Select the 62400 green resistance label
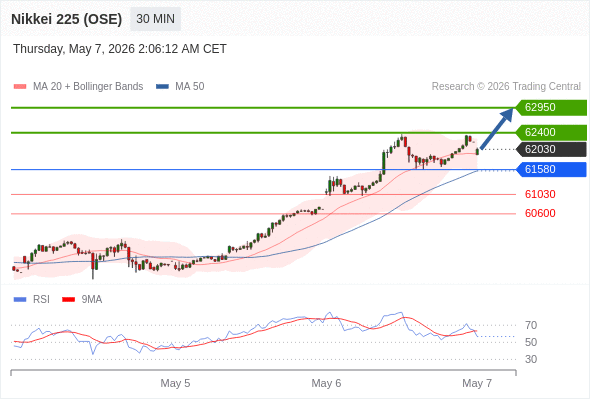The width and height of the screenshot is (590, 400). tap(551, 132)
